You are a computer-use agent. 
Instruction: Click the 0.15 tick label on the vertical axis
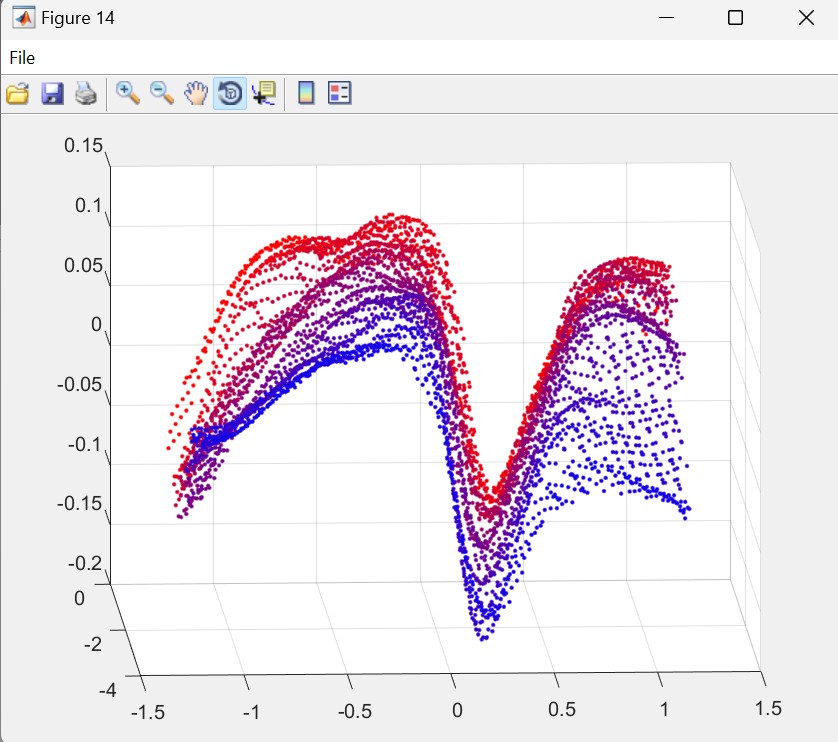coord(84,146)
